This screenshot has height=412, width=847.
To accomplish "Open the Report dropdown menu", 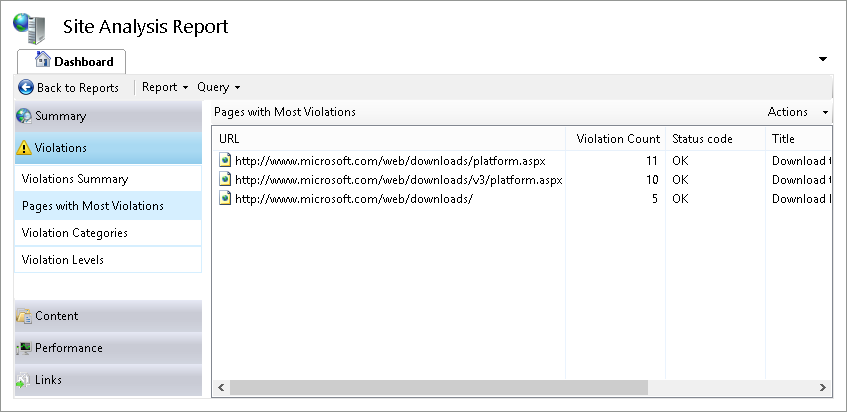I will pyautogui.click(x=165, y=88).
